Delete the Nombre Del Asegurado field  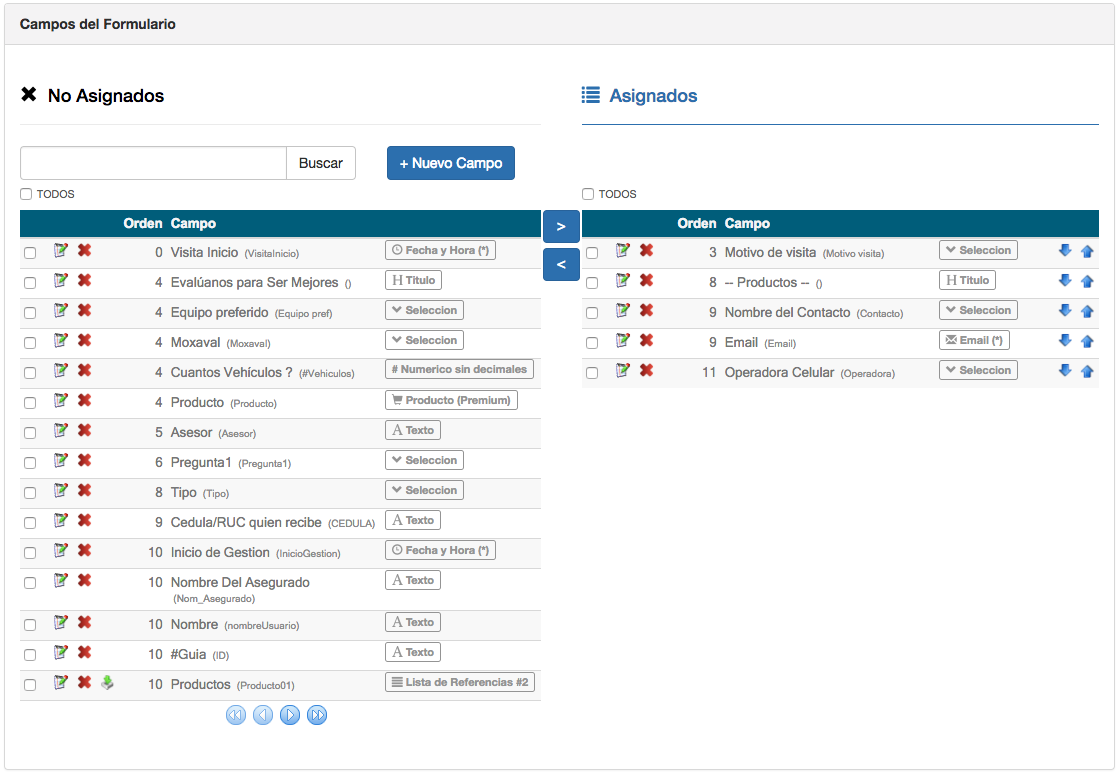[x=84, y=580]
